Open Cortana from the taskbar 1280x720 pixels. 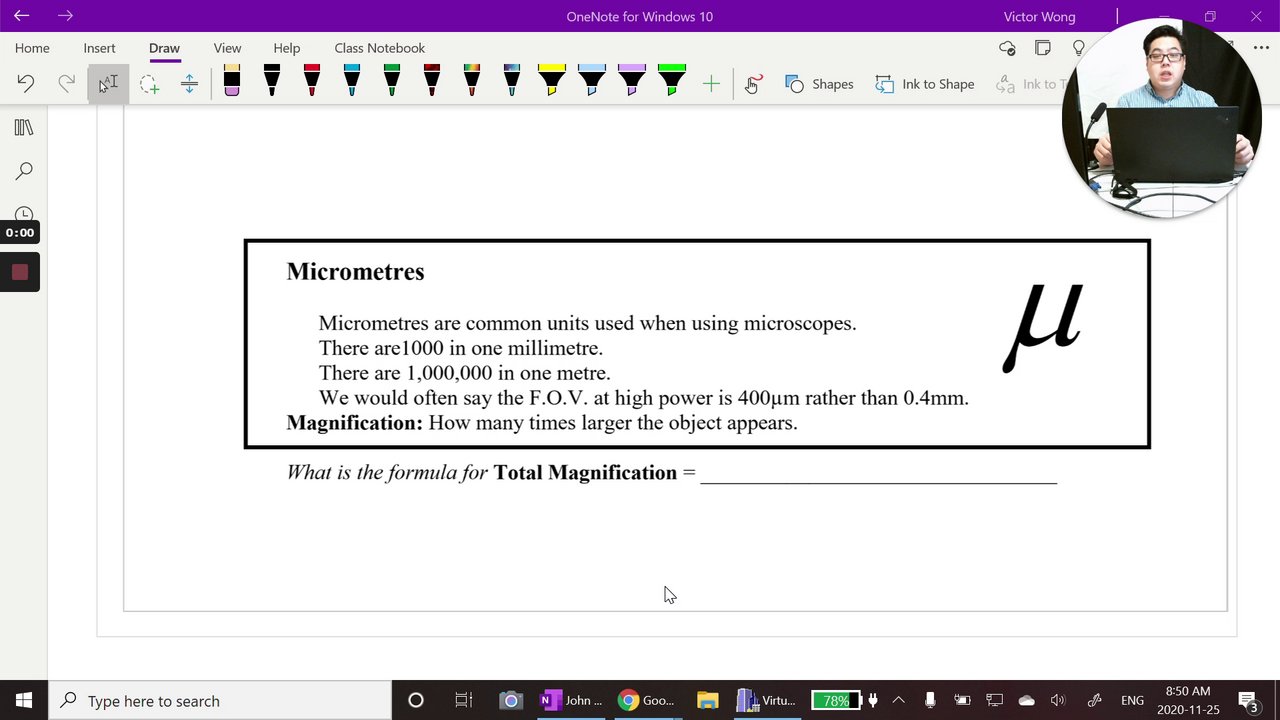point(416,700)
